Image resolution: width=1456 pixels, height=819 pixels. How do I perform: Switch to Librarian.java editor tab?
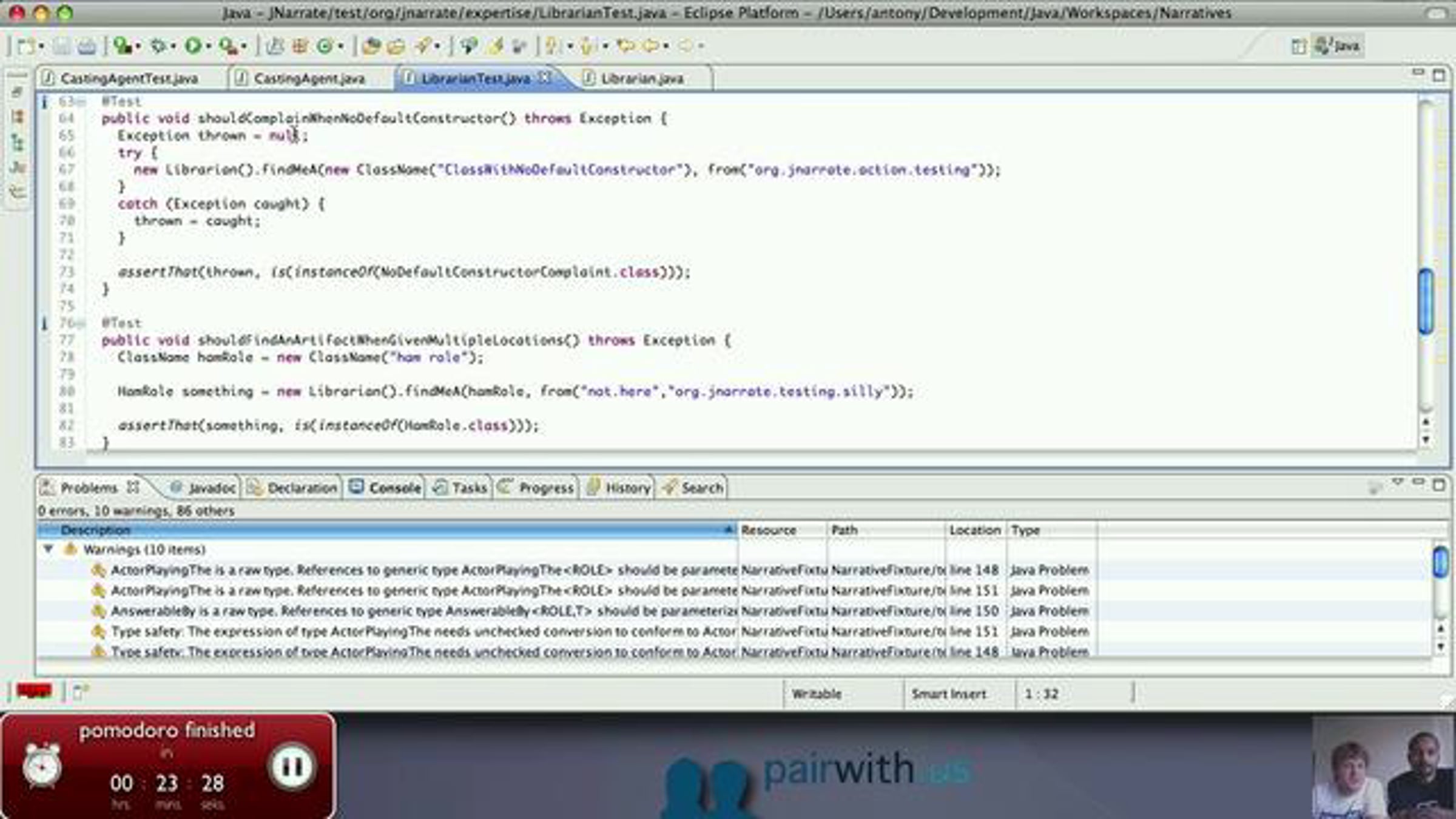641,79
